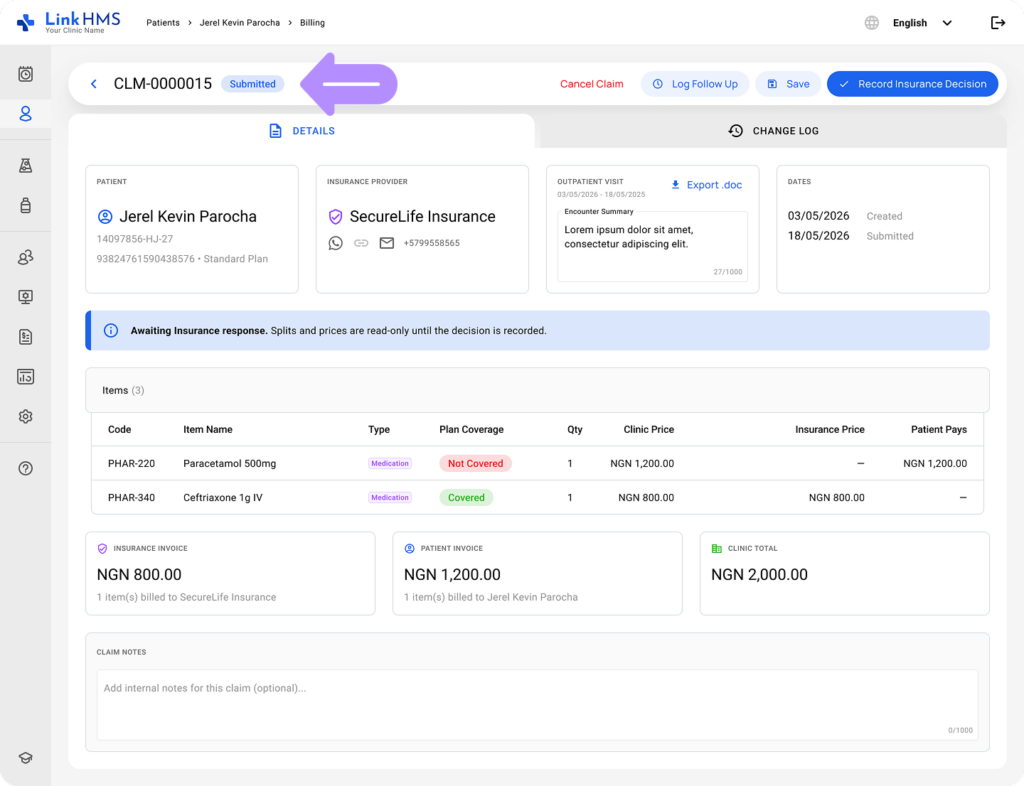Open the settings gear in sidebar
Viewport: 1024px width, 786px height.
pos(25,417)
